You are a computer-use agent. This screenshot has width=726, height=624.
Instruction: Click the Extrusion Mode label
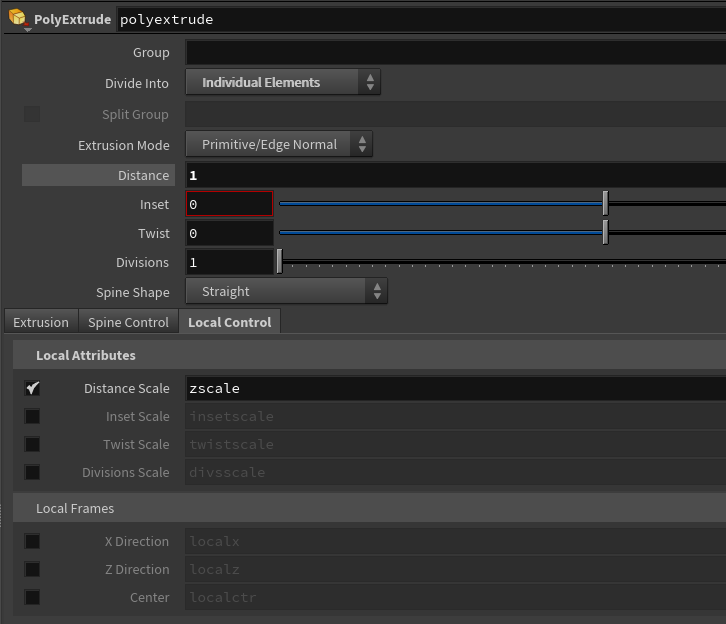tap(124, 145)
